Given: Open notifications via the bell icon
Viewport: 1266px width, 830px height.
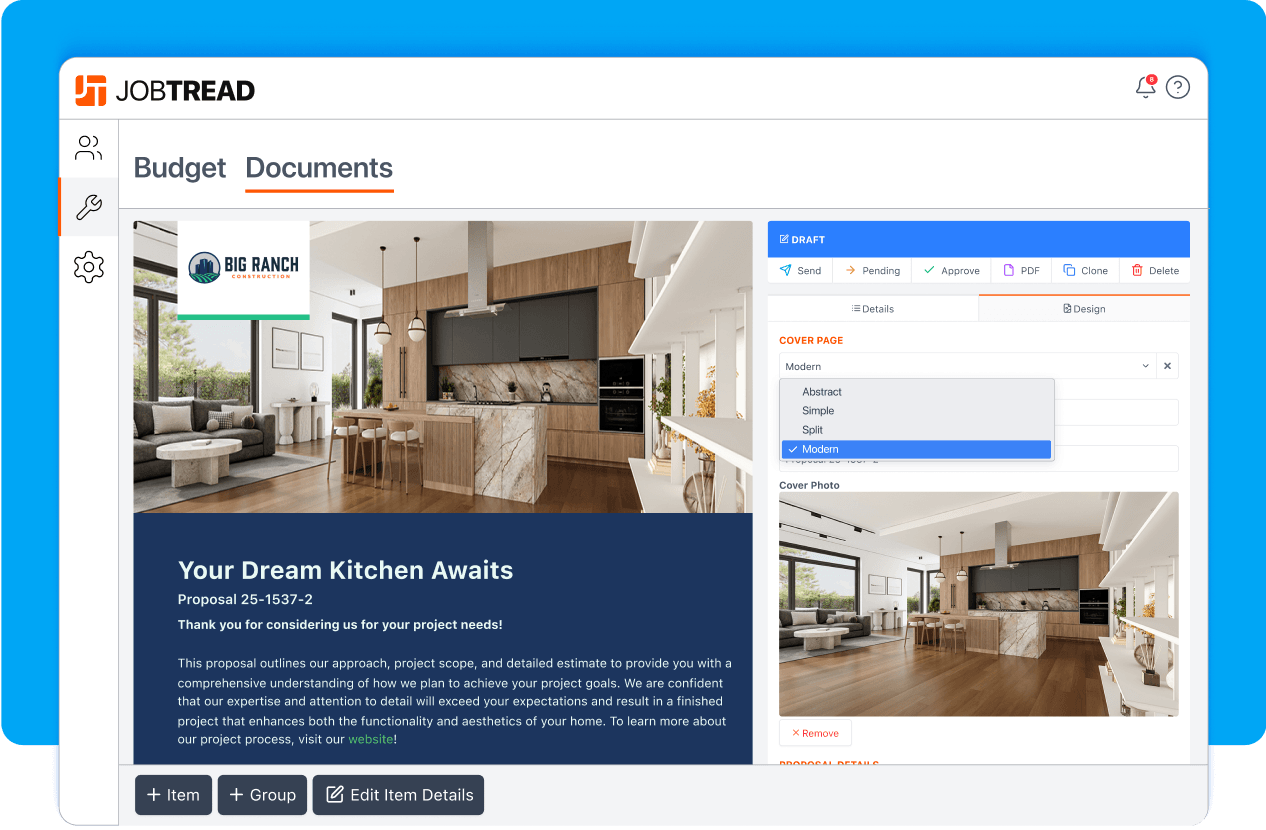Looking at the screenshot, I should click(x=1144, y=88).
